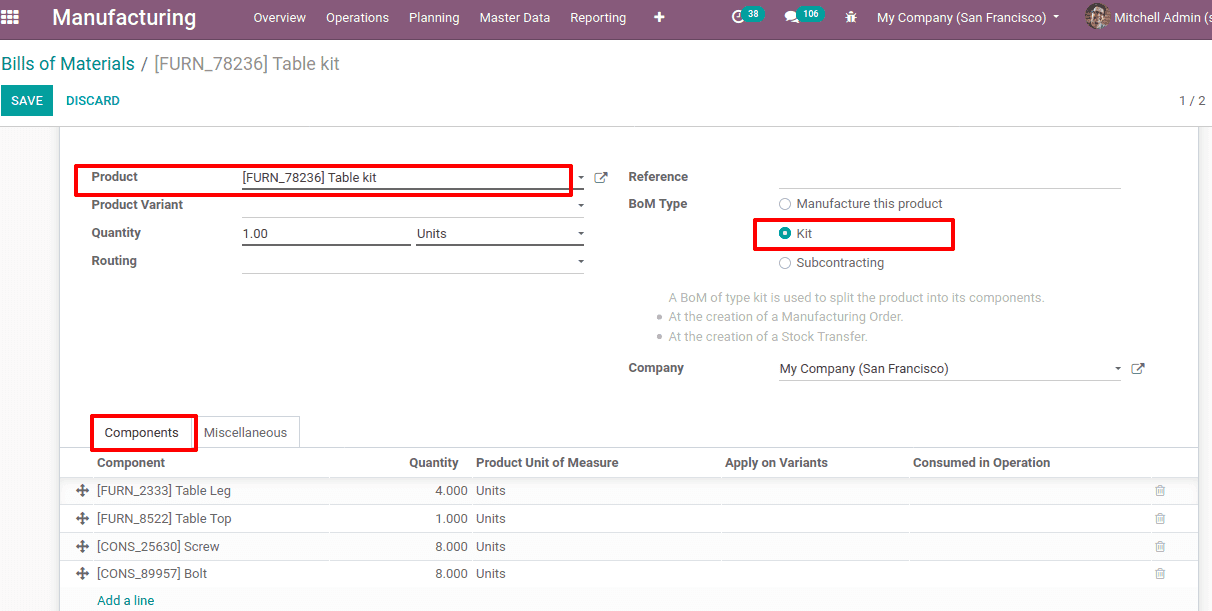Screen dimensions: 1212x611
Task: Click drag handle for Table Leg row
Action: point(83,491)
